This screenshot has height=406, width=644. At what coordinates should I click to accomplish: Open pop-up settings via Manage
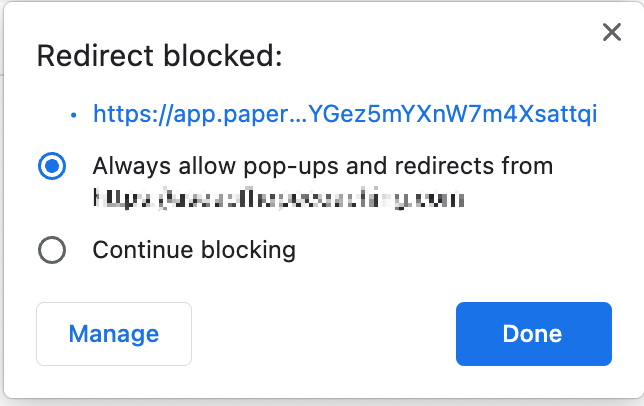tap(114, 334)
